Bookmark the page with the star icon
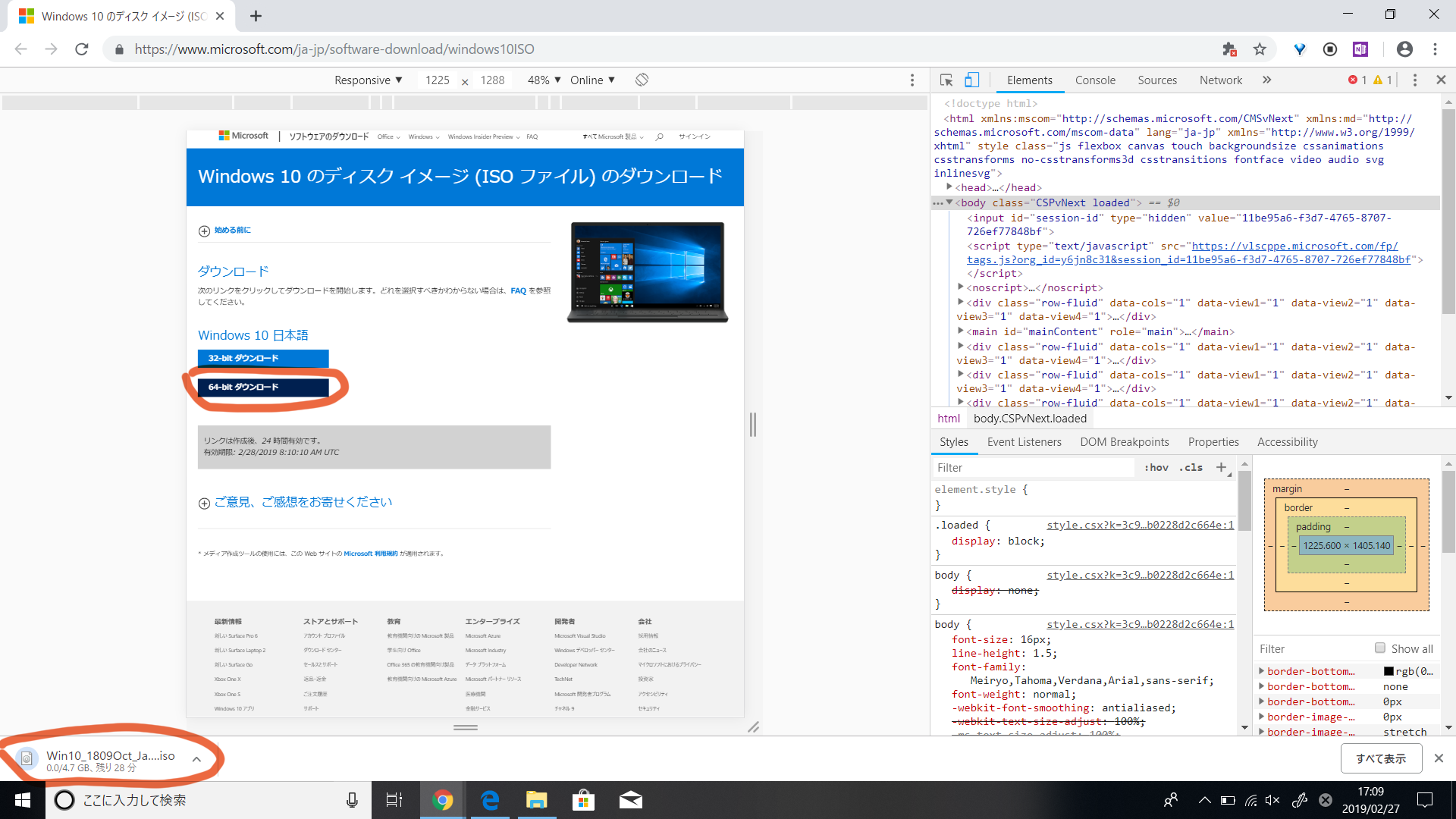1456x819 pixels. coord(1260,49)
